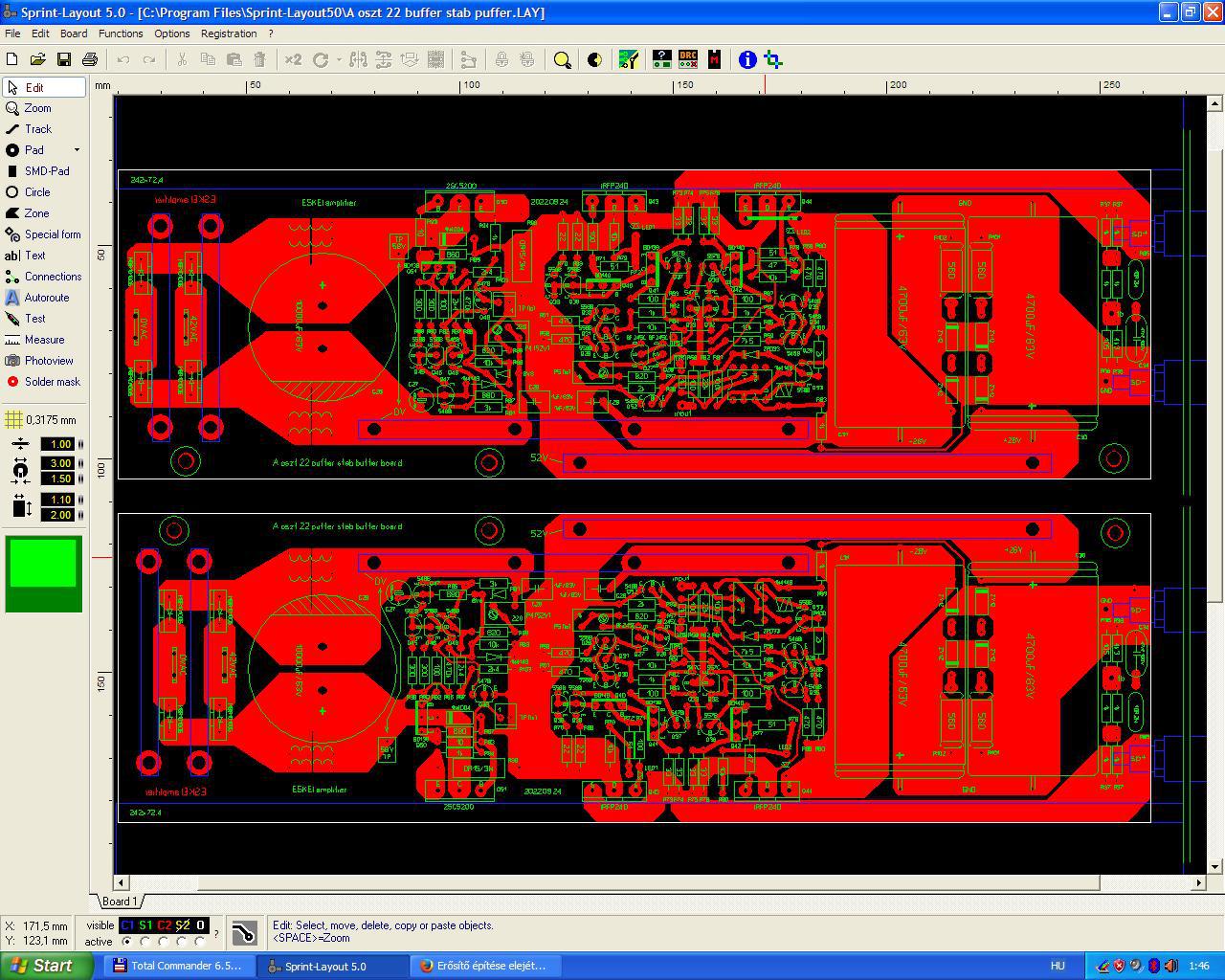Viewport: 1225px width, 980px height.
Task: Click the green crosshair capture icon next to Info
Action: [x=774, y=59]
